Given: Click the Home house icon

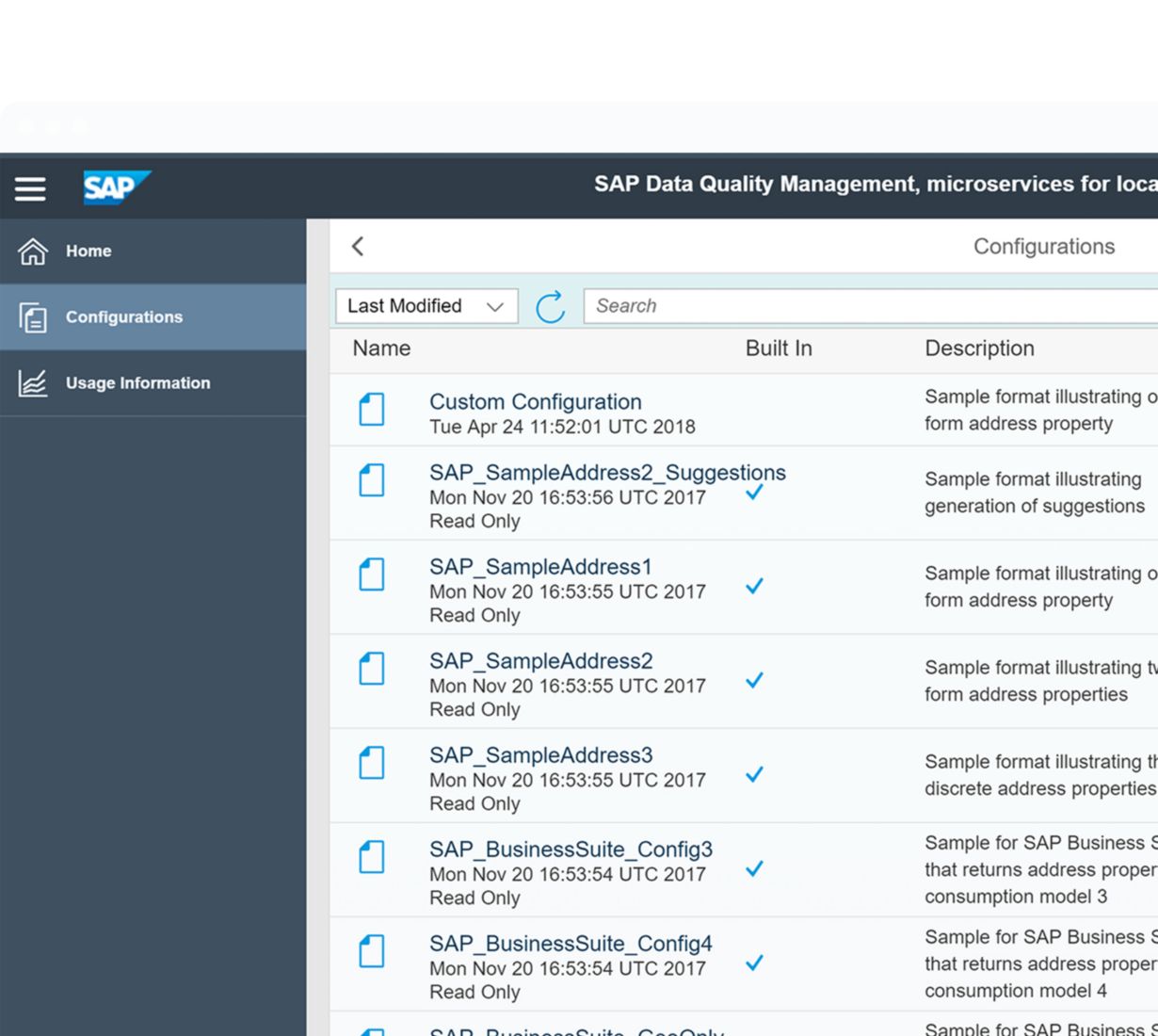Looking at the screenshot, I should point(33,251).
